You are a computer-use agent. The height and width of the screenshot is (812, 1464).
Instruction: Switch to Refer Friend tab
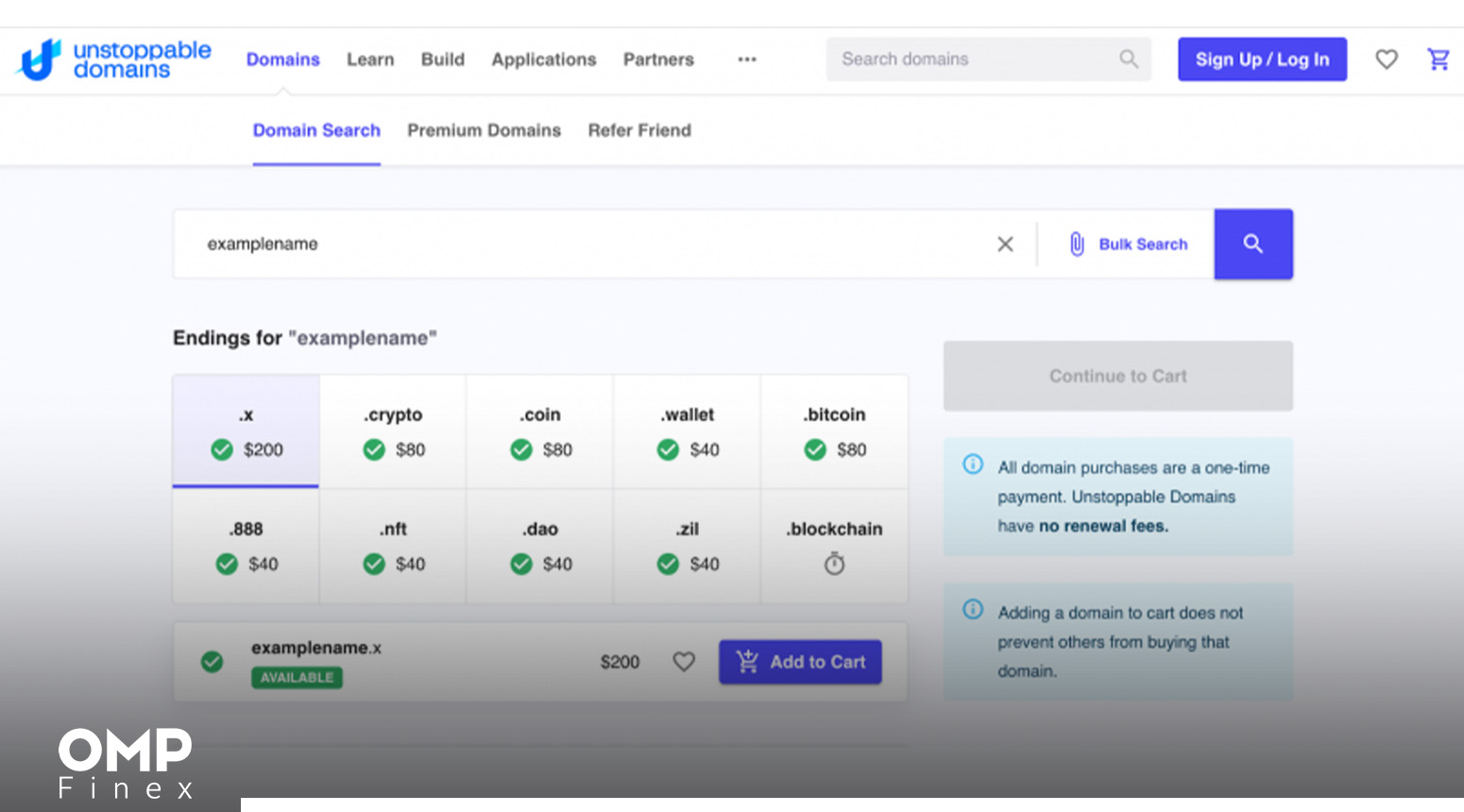(639, 130)
